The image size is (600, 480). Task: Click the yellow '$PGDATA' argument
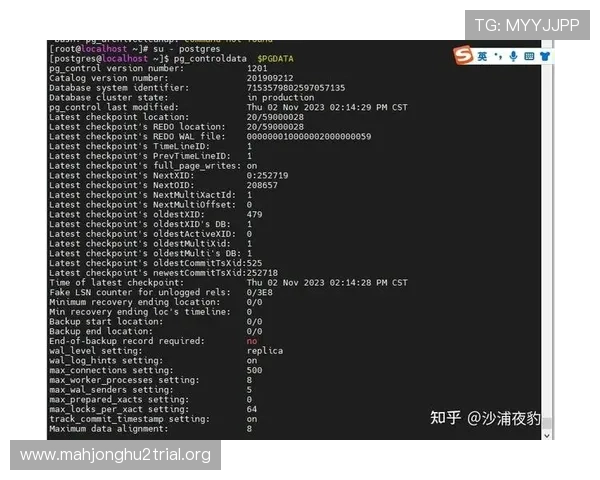tap(275, 59)
